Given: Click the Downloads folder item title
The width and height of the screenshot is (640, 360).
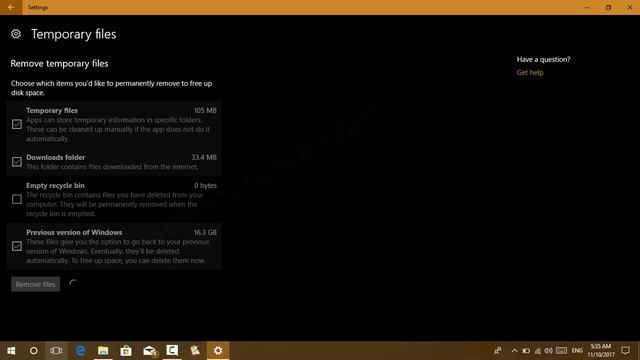Looking at the screenshot, I should (x=56, y=158).
